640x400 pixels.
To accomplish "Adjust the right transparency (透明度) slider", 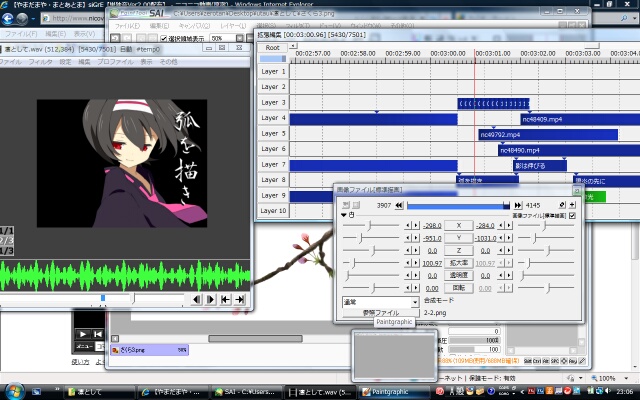I will [523, 276].
